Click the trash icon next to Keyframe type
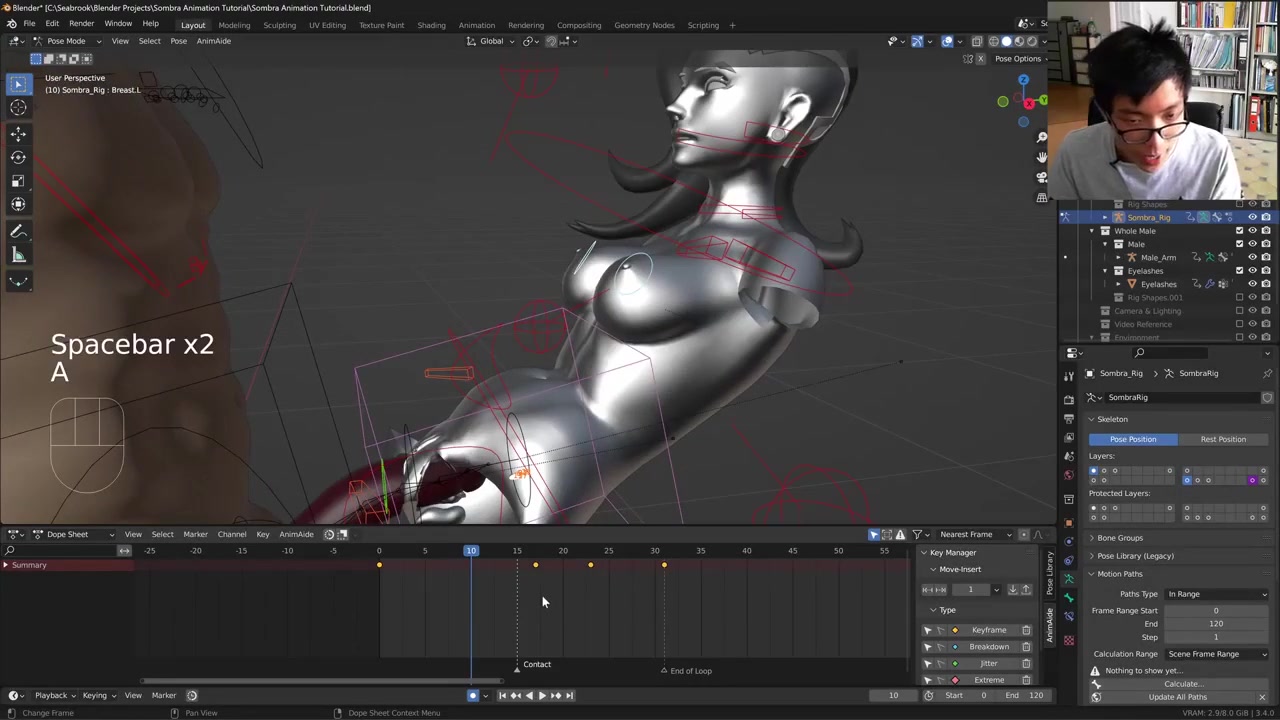The width and height of the screenshot is (1280, 720). [1026, 630]
